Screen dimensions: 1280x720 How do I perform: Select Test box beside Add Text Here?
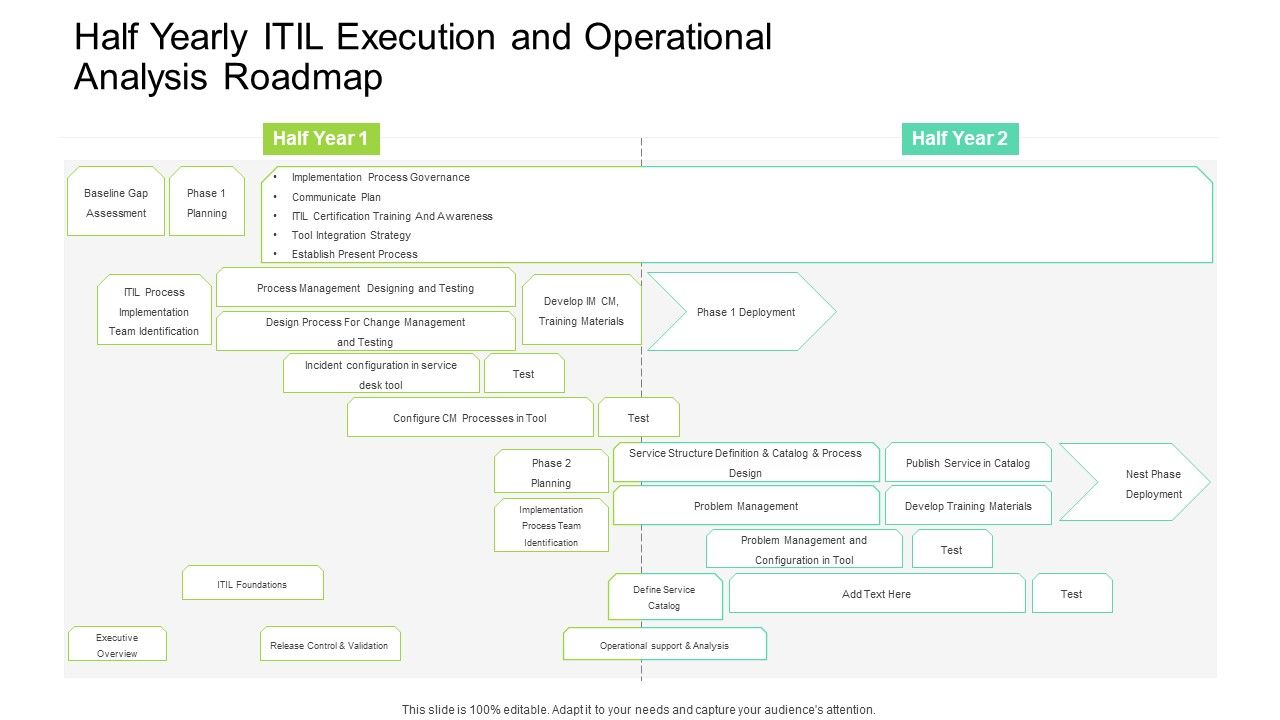(x=1072, y=594)
